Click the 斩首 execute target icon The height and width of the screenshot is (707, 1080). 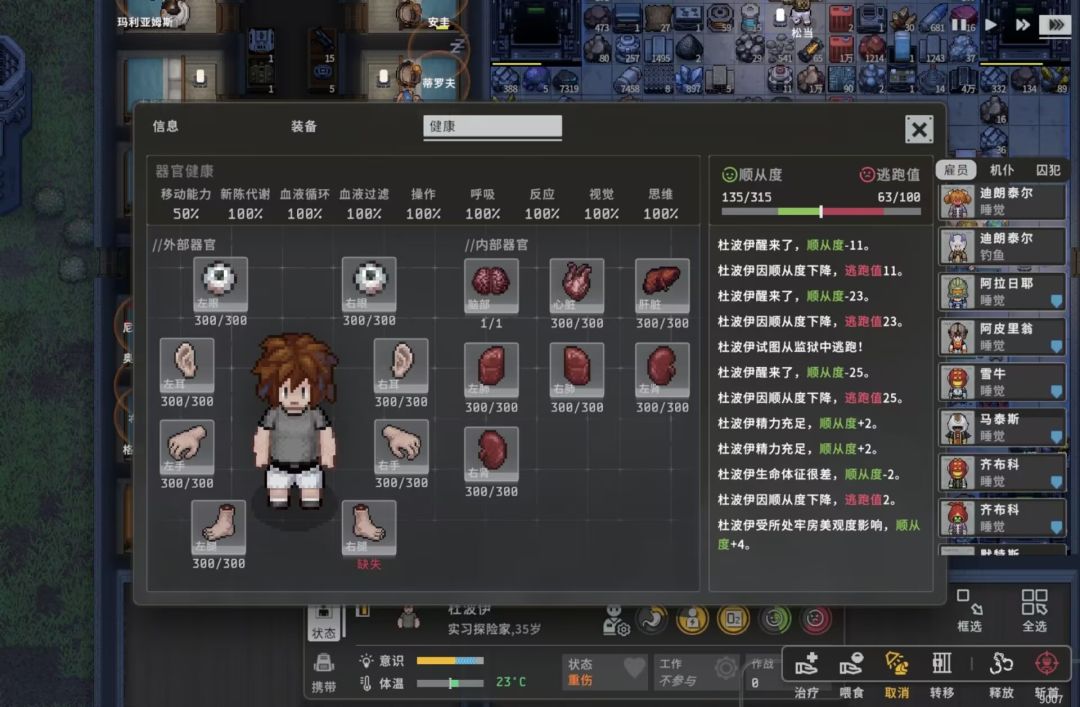[x=1047, y=664]
